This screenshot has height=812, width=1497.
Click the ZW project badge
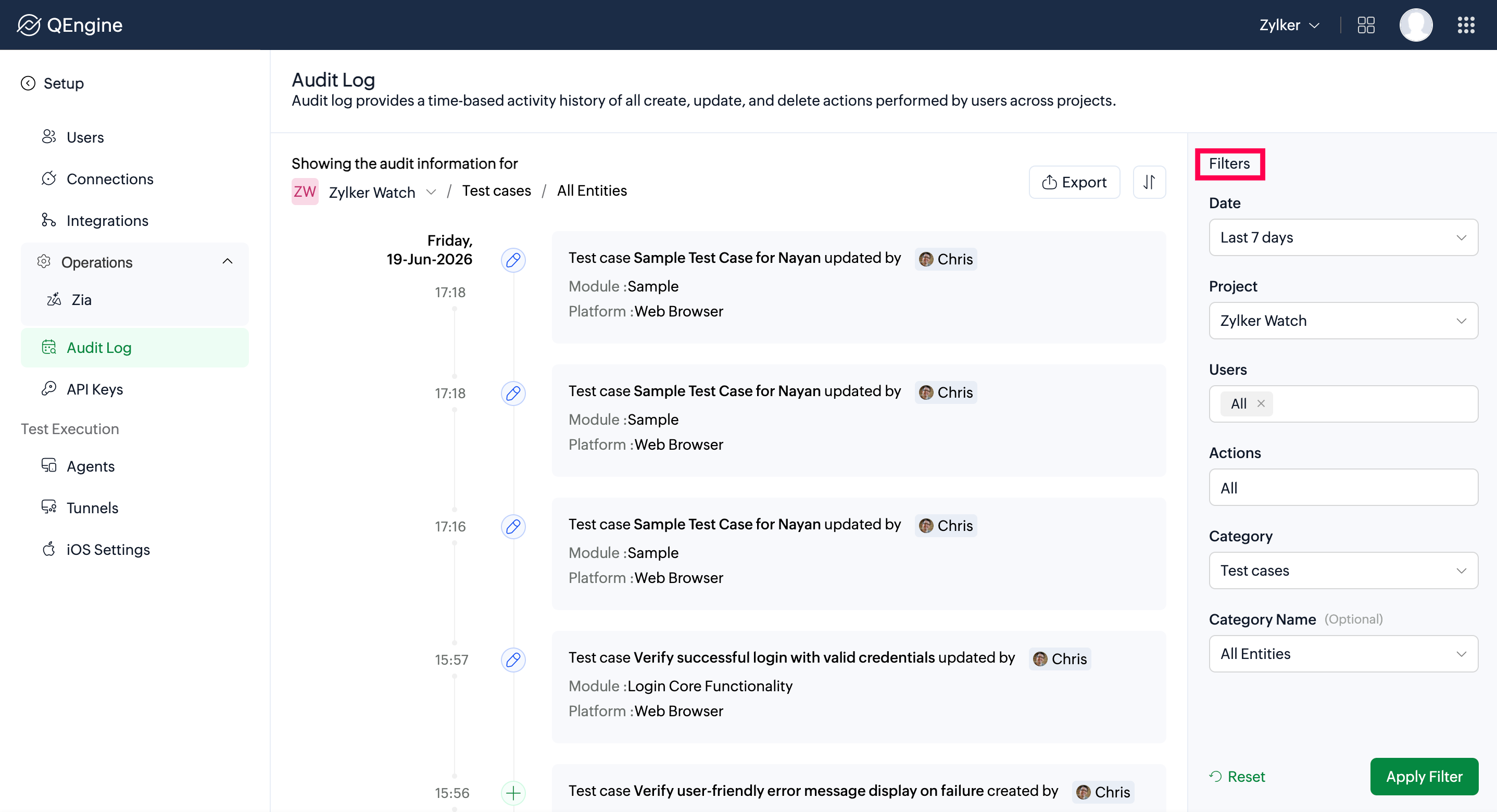(305, 191)
